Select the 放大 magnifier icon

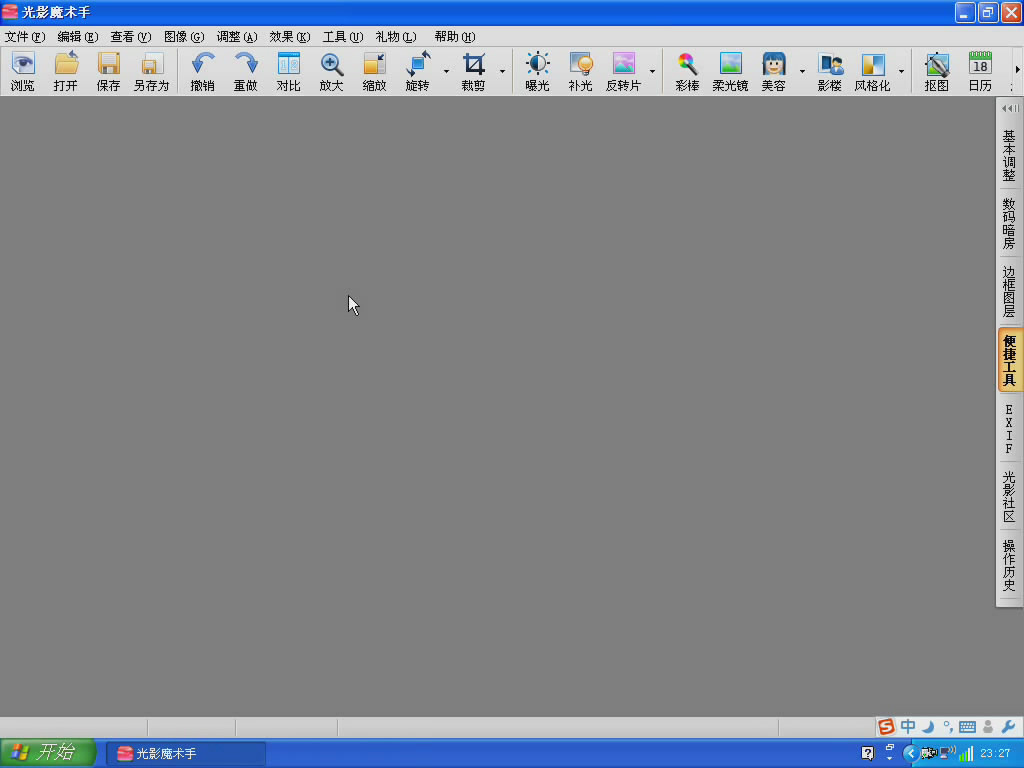(x=332, y=71)
